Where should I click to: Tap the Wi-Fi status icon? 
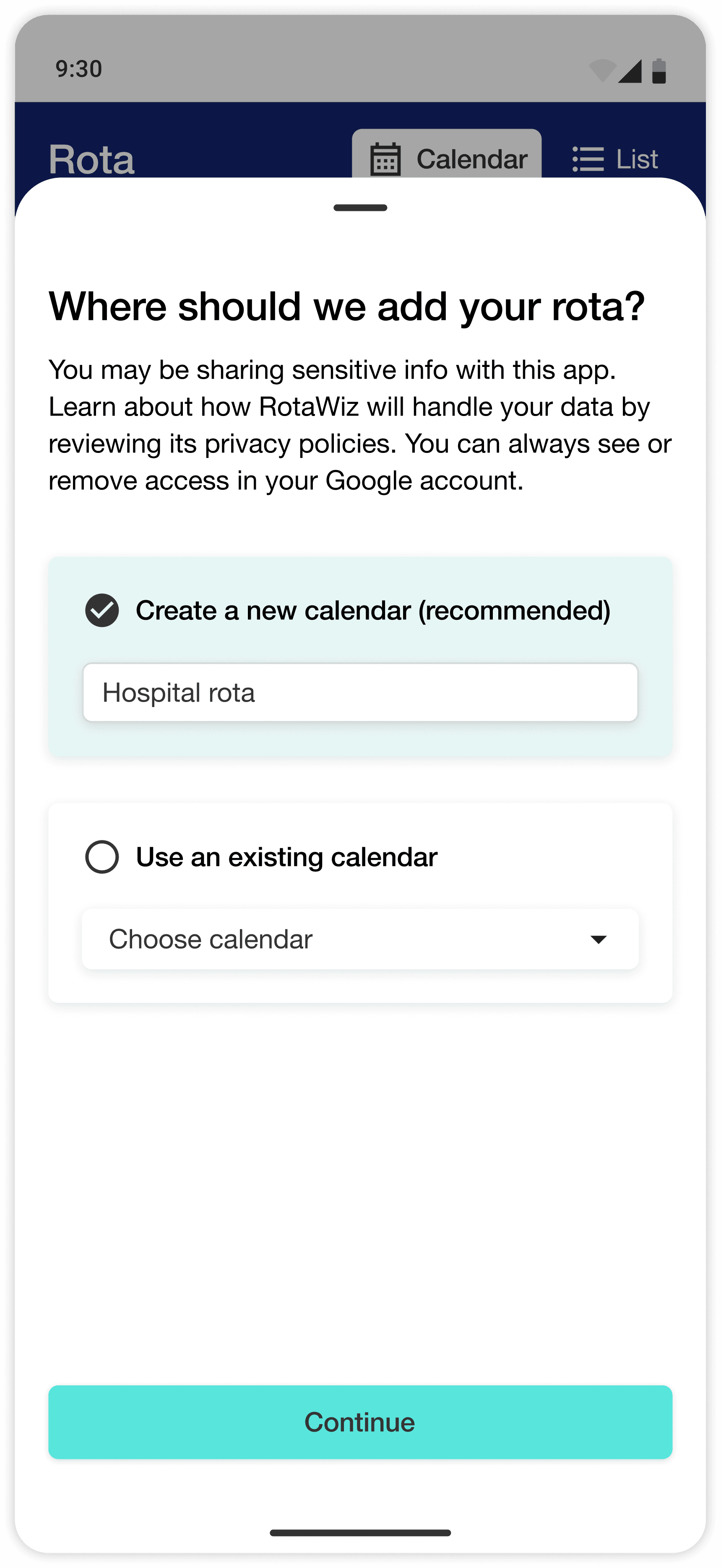coord(601,70)
